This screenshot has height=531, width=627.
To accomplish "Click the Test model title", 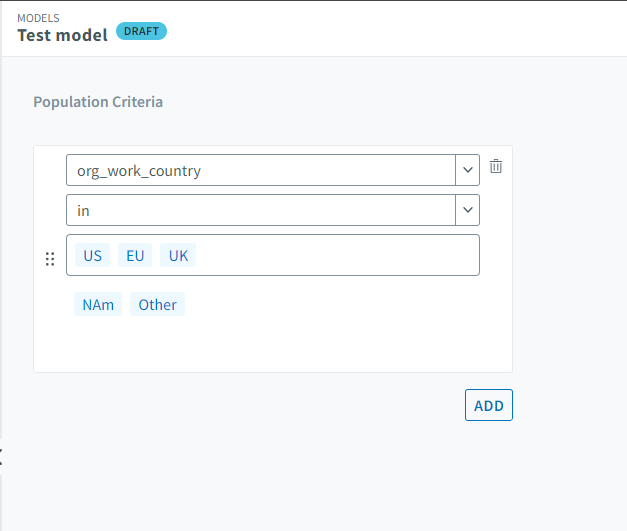I will click(x=62, y=33).
